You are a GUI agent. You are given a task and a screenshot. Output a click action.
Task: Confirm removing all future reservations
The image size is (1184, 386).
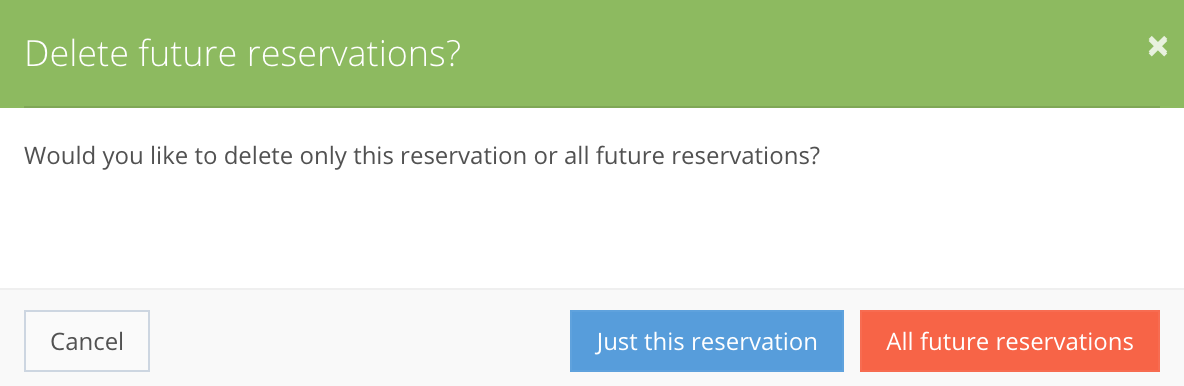pos(1010,341)
